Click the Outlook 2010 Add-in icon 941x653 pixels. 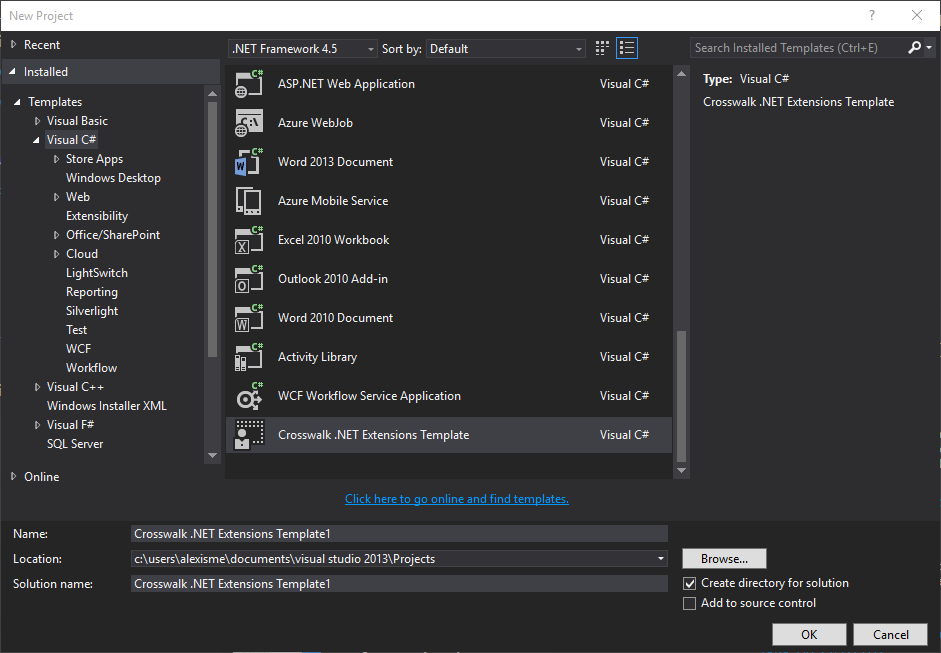(x=249, y=279)
